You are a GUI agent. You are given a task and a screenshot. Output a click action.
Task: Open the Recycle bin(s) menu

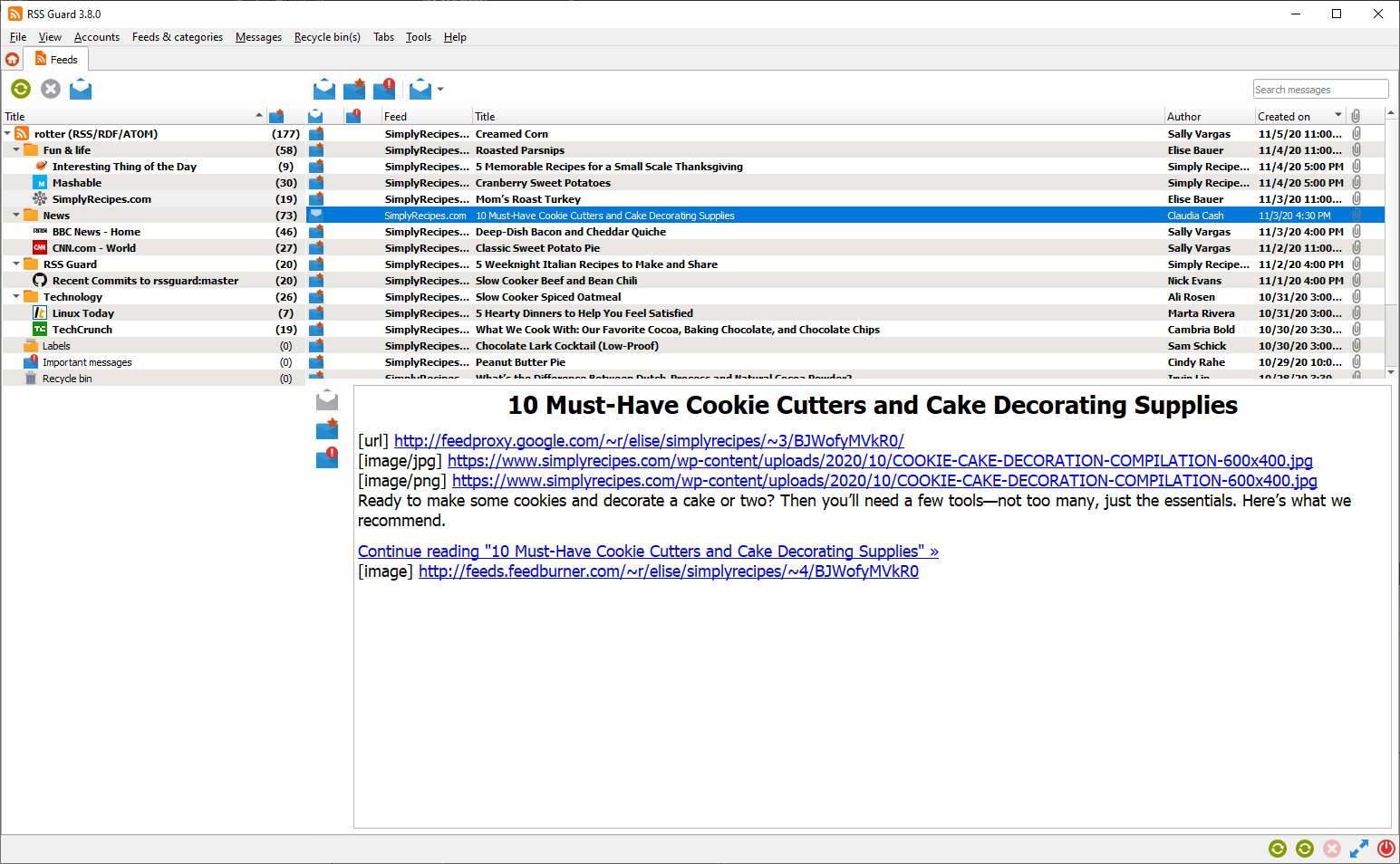(327, 37)
